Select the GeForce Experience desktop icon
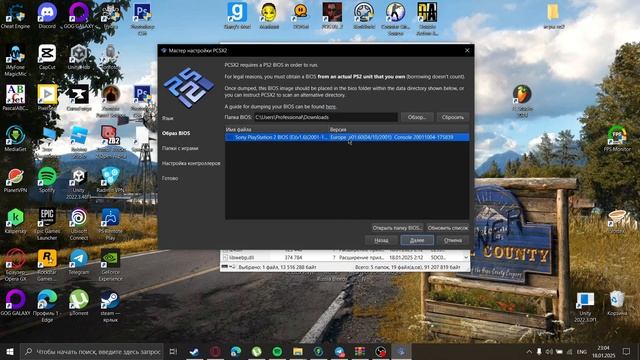Screen dimensions: 640x360 [x=110, y=265]
